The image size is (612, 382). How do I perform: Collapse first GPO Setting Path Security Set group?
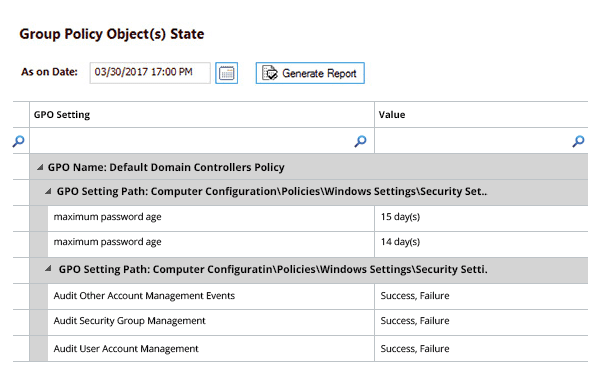click(x=48, y=191)
